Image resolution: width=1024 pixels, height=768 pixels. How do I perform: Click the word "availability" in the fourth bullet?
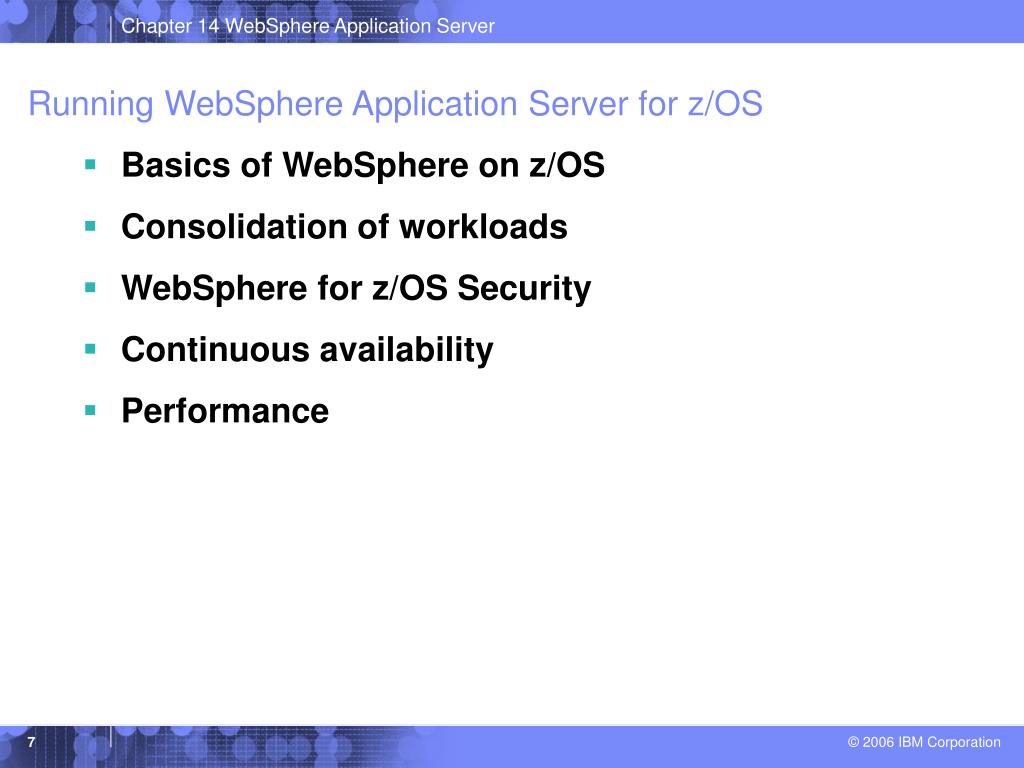pyautogui.click(x=406, y=349)
